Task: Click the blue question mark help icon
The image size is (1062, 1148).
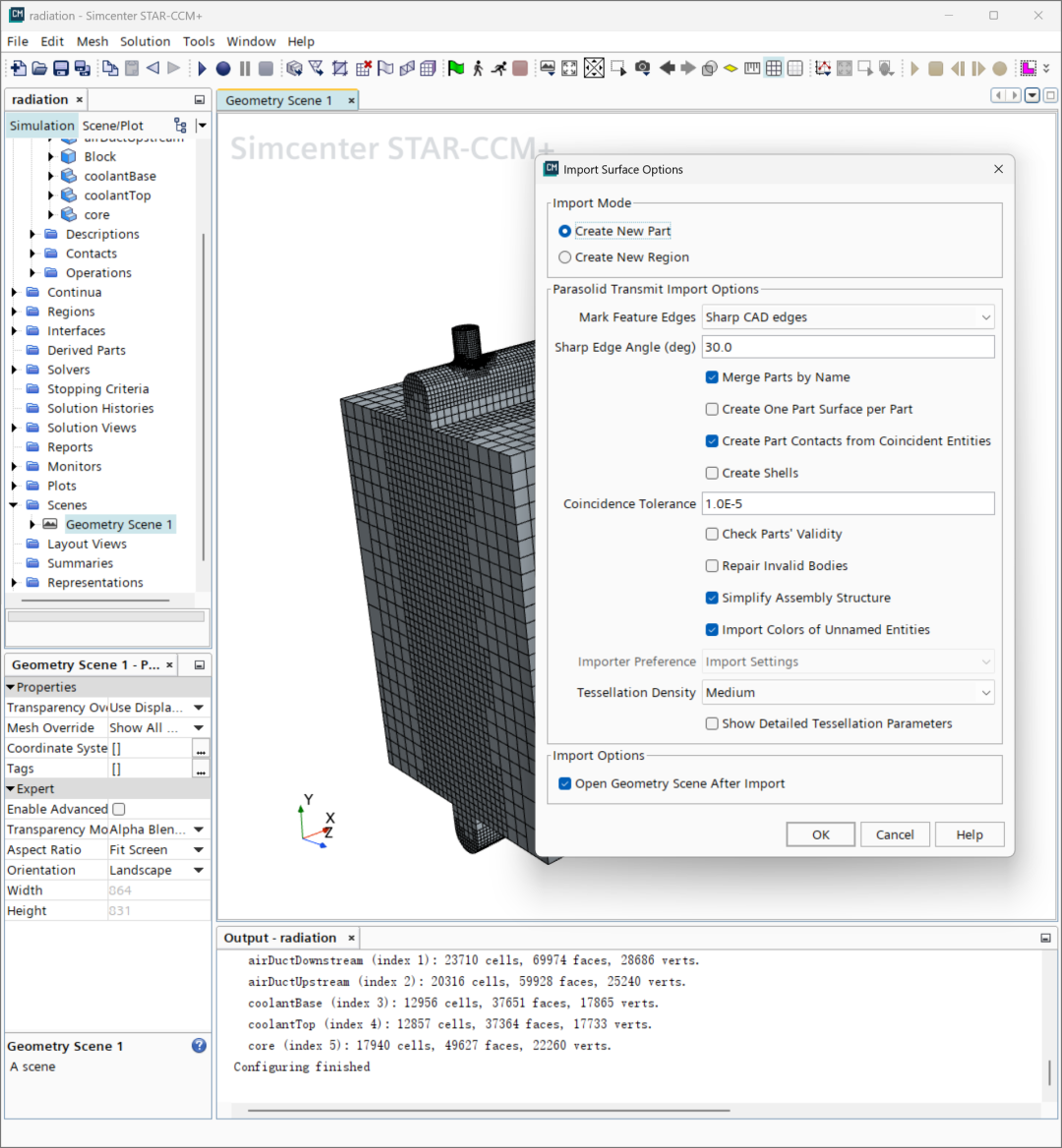Action: (199, 1046)
